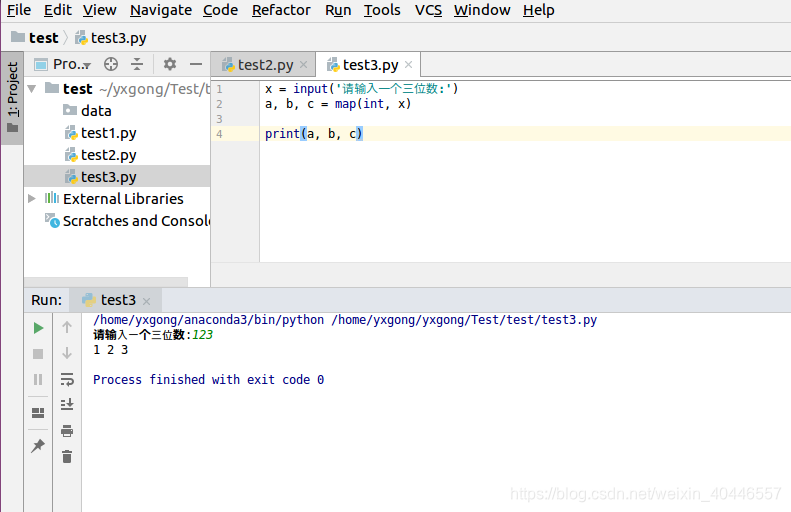Collapse all in Project panel
The height and width of the screenshot is (512, 791).
[x=137, y=64]
